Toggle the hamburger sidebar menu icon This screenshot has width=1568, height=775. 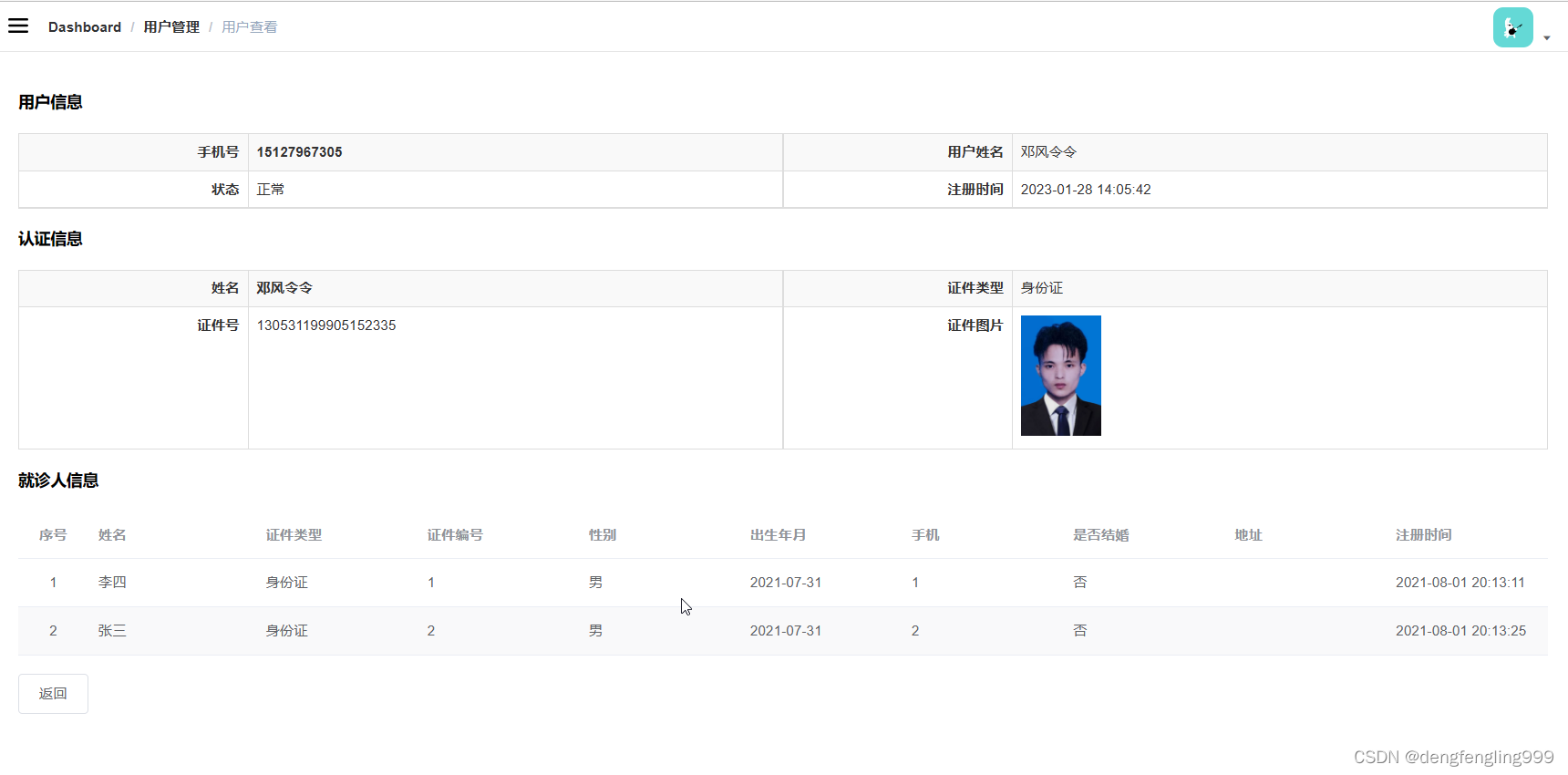pos(18,26)
